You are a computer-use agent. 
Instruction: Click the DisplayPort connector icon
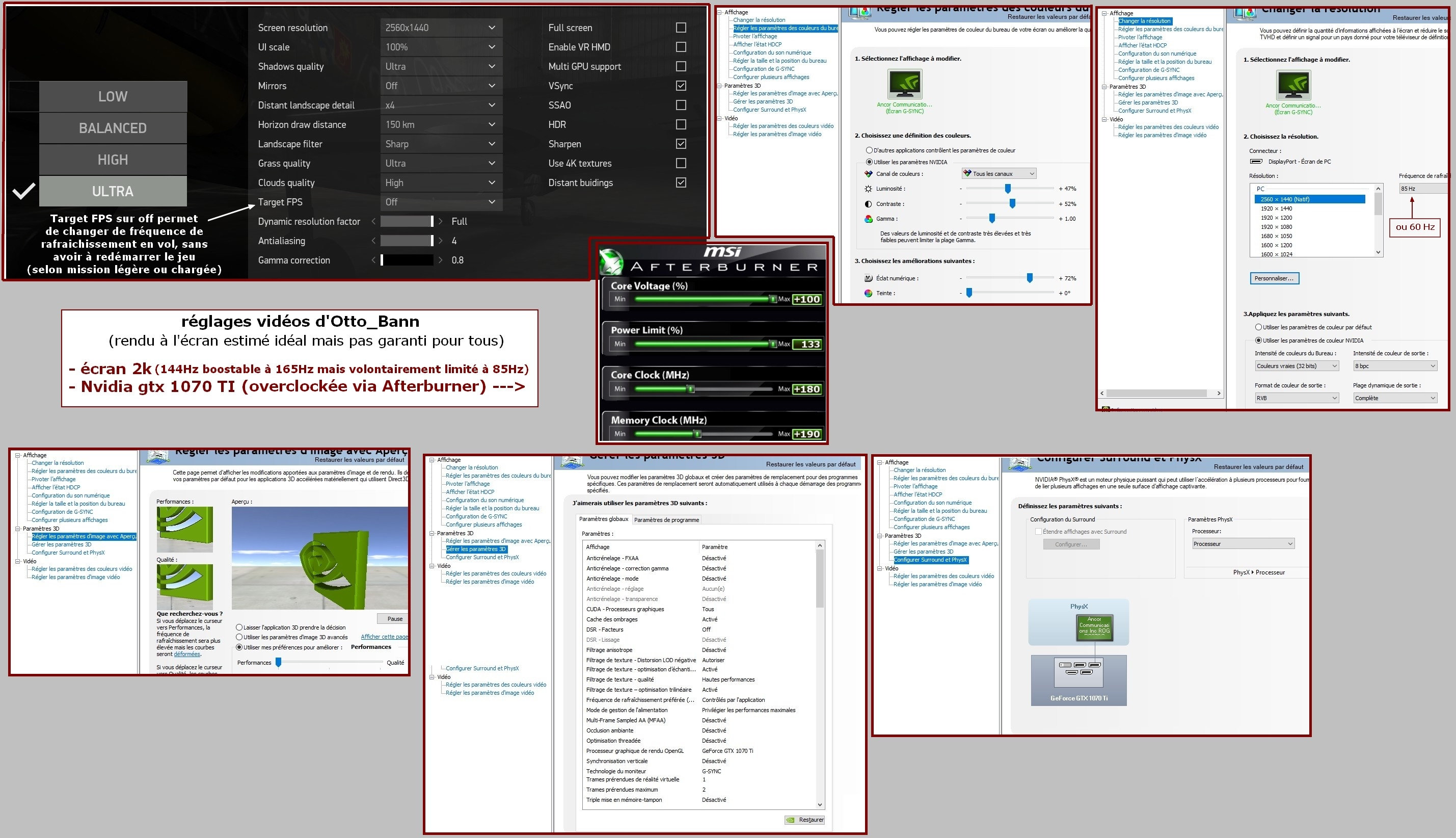pos(1256,162)
